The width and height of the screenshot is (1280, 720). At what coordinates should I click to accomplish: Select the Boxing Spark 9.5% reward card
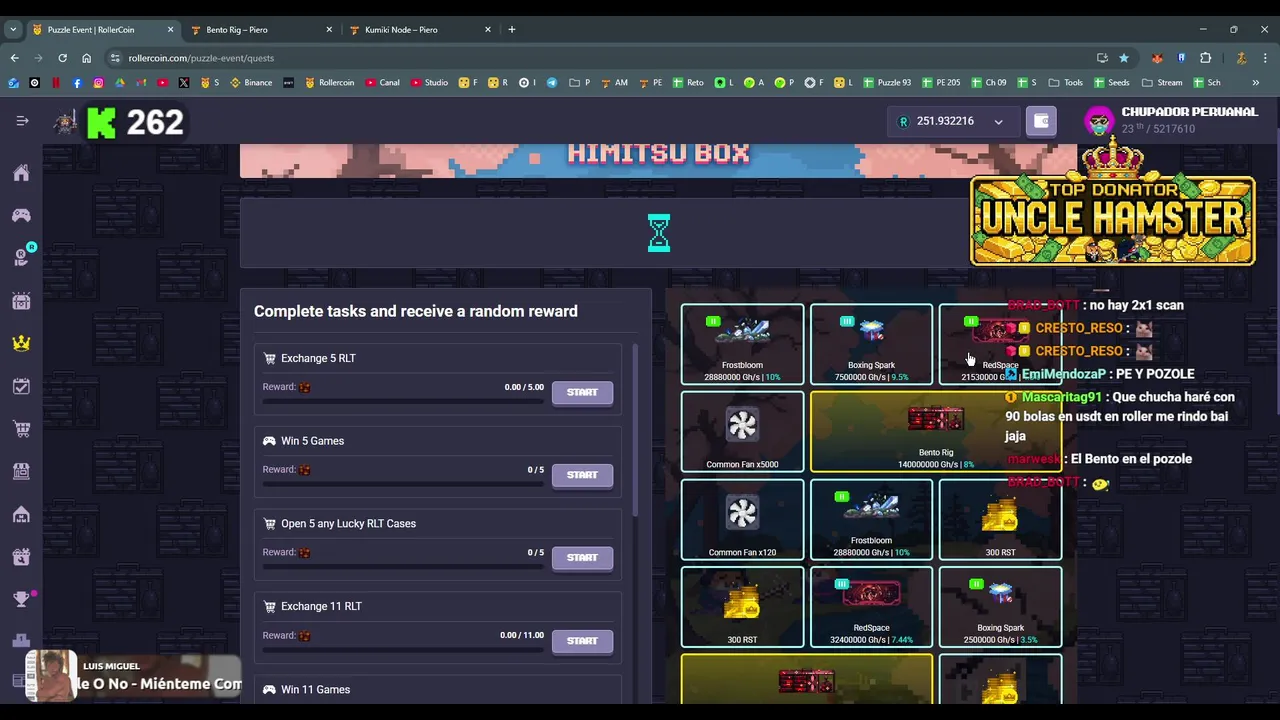coord(871,344)
